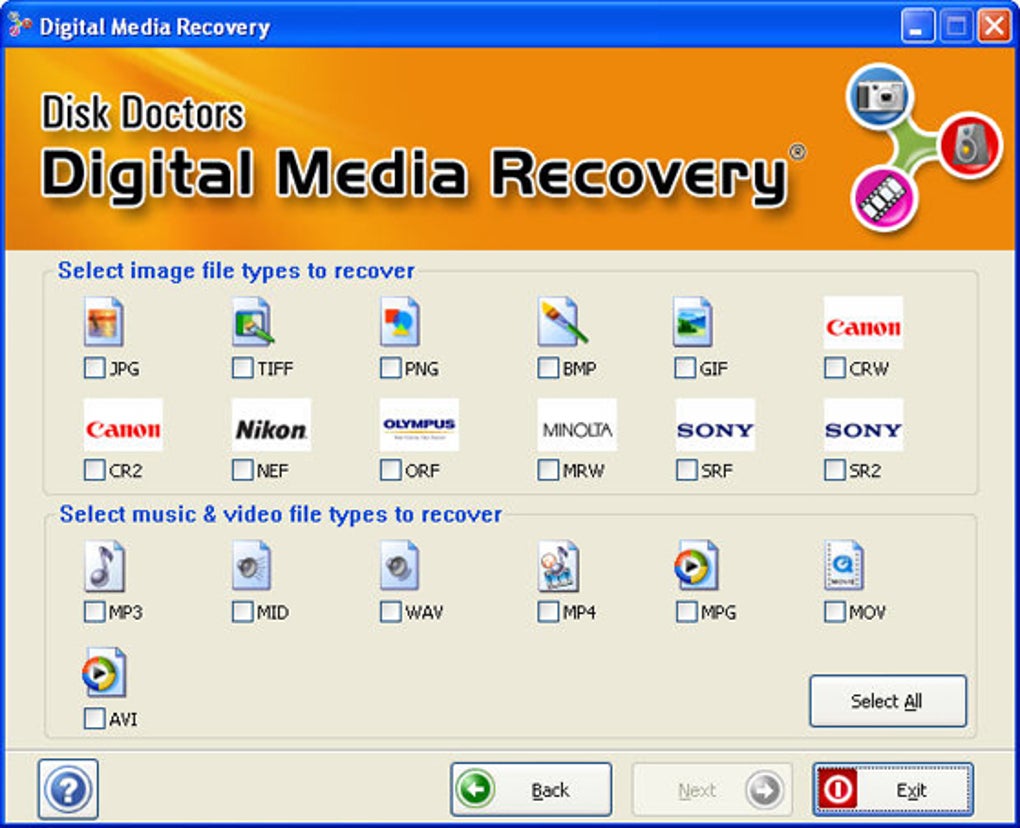This screenshot has height=828, width=1020.
Task: Select the BMP checkbox
Action: 548,367
